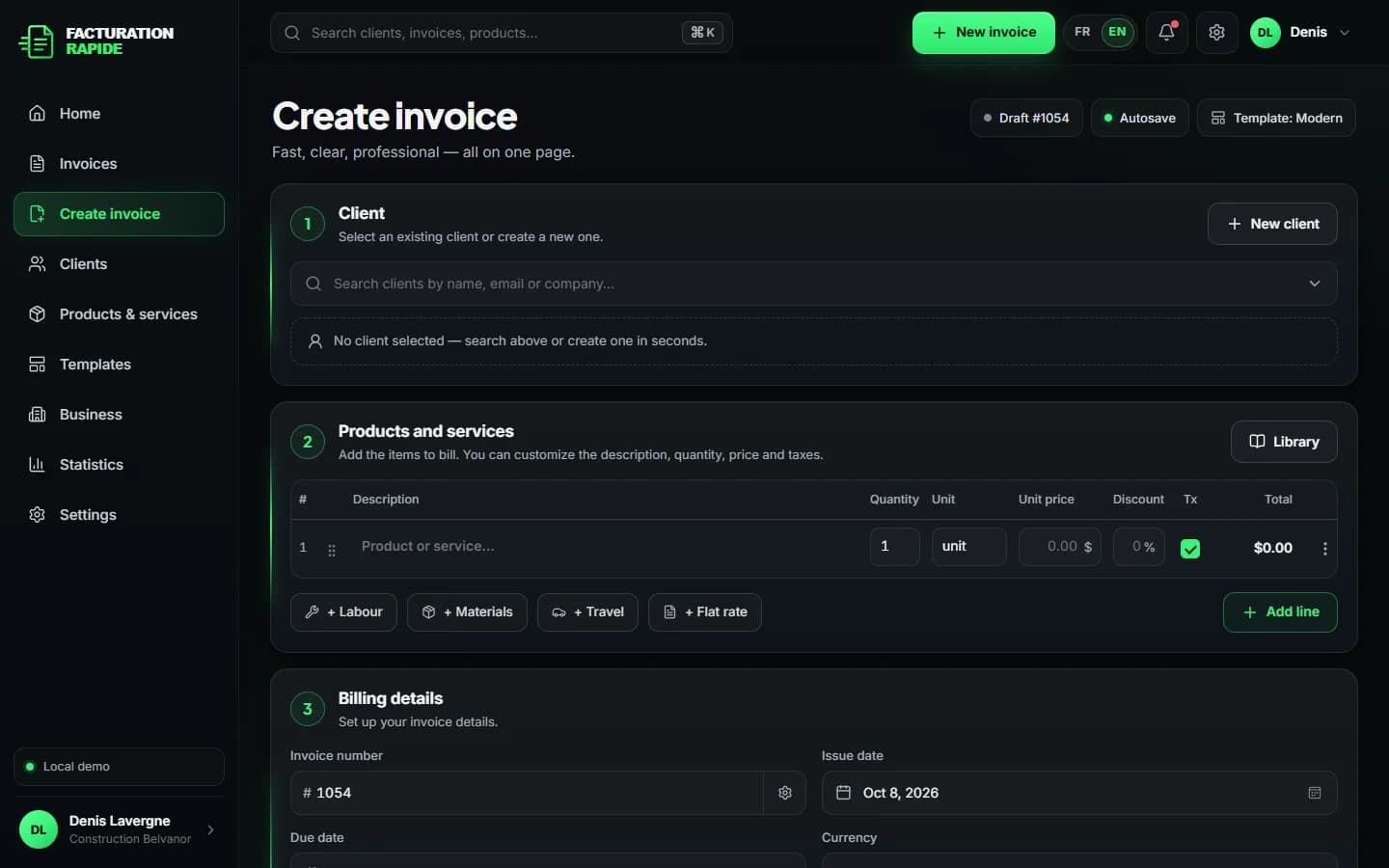The width and height of the screenshot is (1389, 868).
Task: Click the Add line button
Action: pos(1280,612)
